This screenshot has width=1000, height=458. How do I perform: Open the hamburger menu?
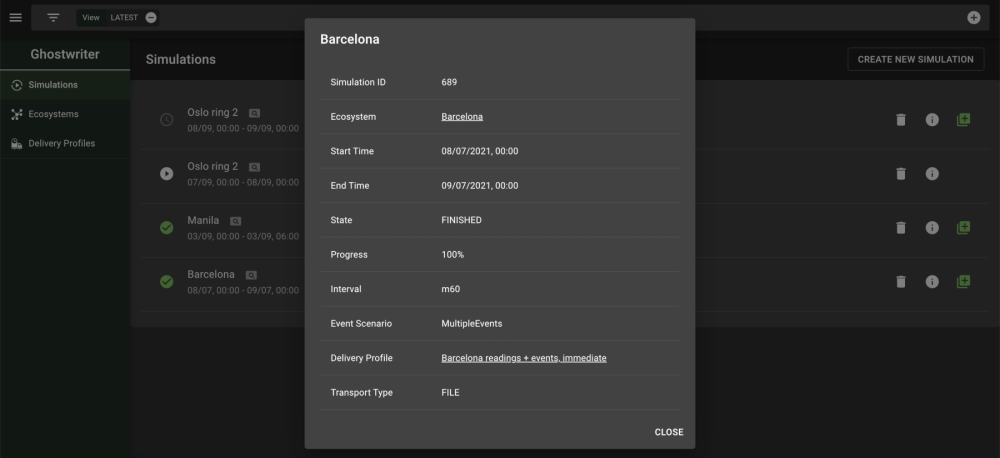(14, 17)
